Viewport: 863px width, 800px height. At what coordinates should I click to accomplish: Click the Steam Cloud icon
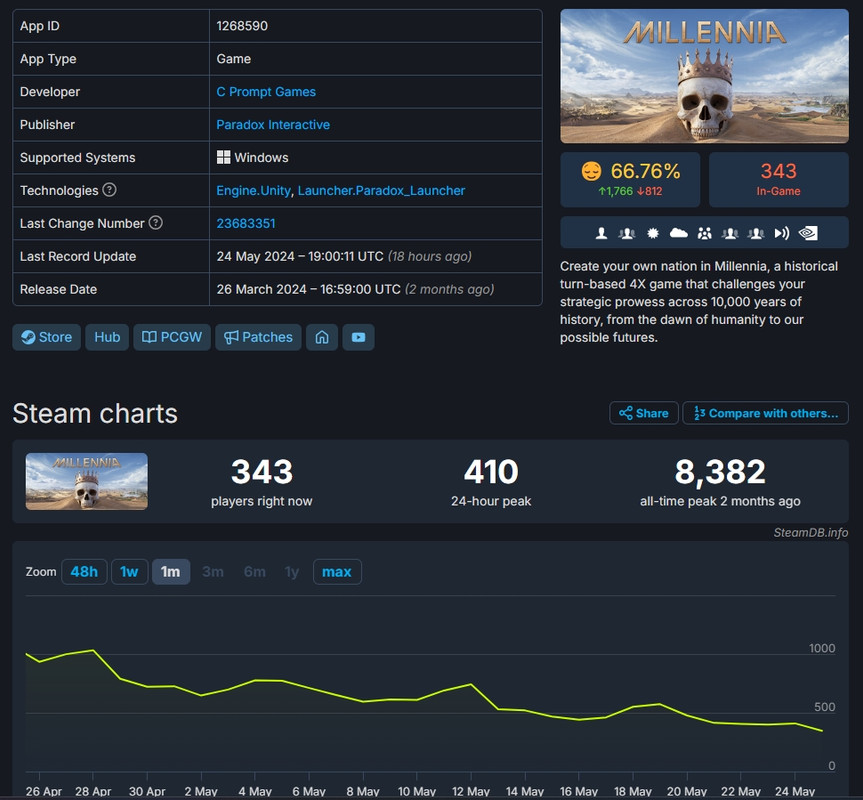(679, 233)
